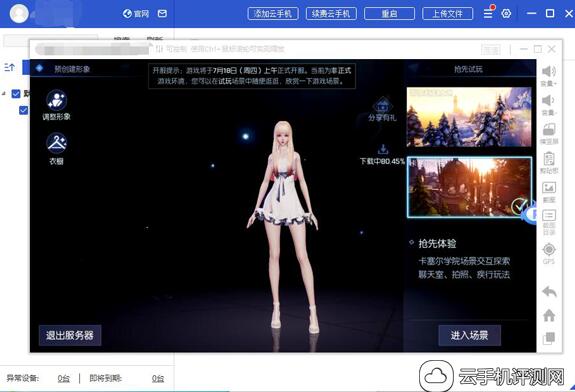Image resolution: width=575 pixels, height=392 pixels.
Task: Click abnormal devices count 0台
Action: 63,378
